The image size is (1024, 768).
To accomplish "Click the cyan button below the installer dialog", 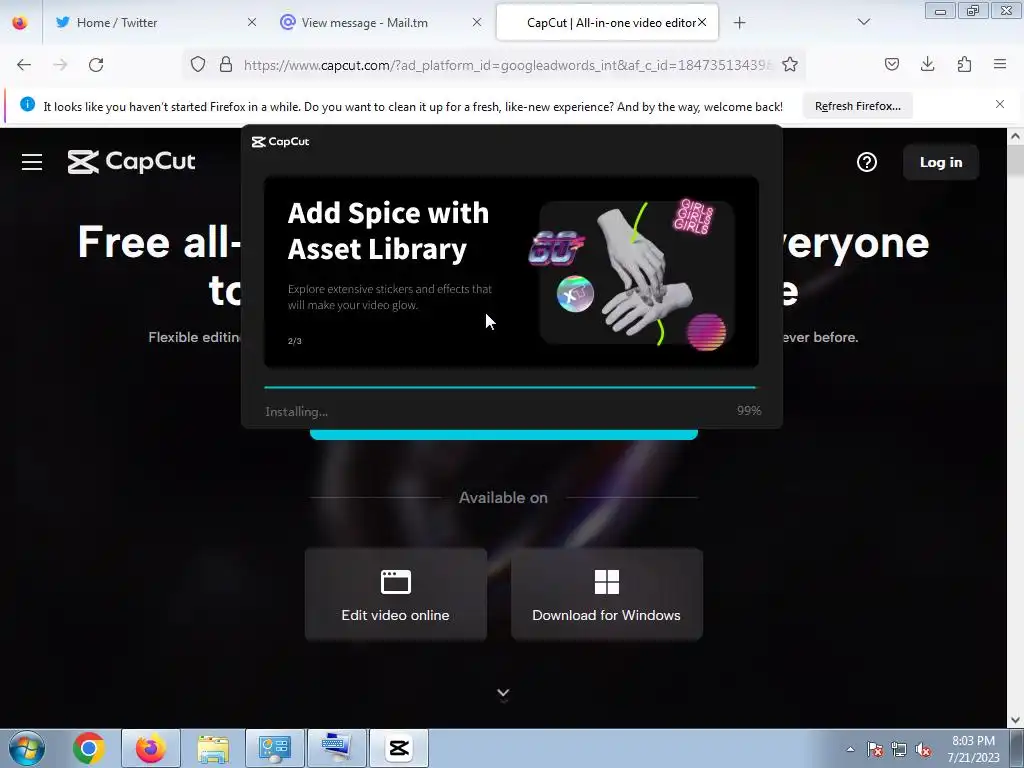I will tap(504, 434).
